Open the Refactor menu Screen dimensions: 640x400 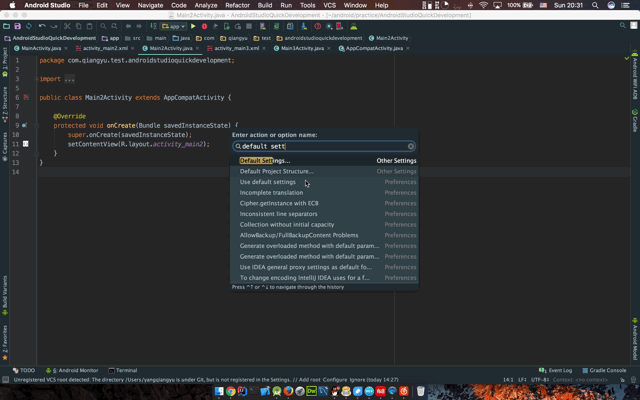tap(237, 5)
